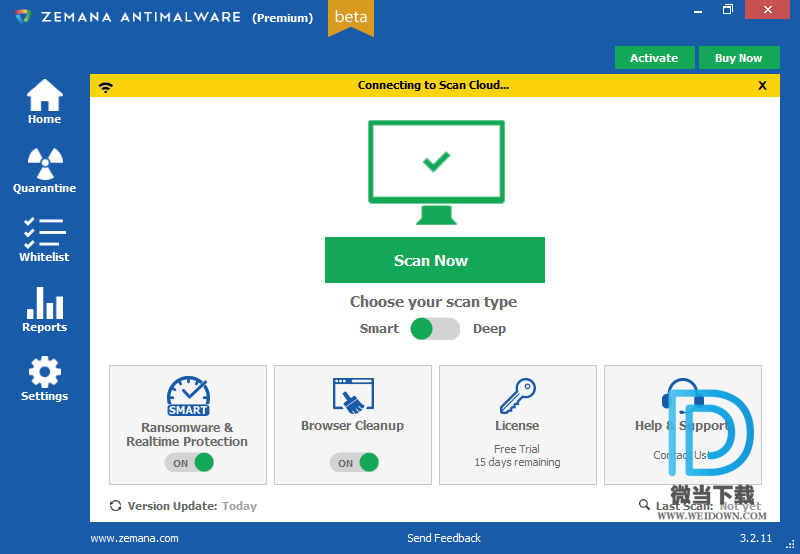Open the Home section in sidebar
Image resolution: width=800 pixels, height=554 pixels.
coord(44,102)
